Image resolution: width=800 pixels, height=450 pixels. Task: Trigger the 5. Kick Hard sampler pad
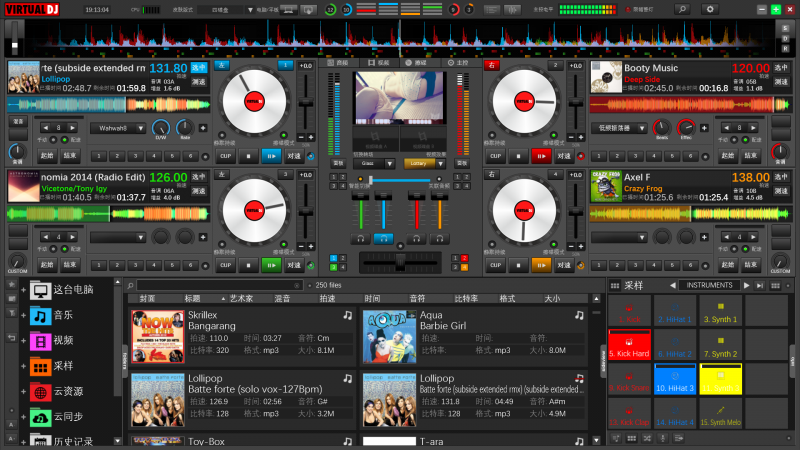coord(629,344)
